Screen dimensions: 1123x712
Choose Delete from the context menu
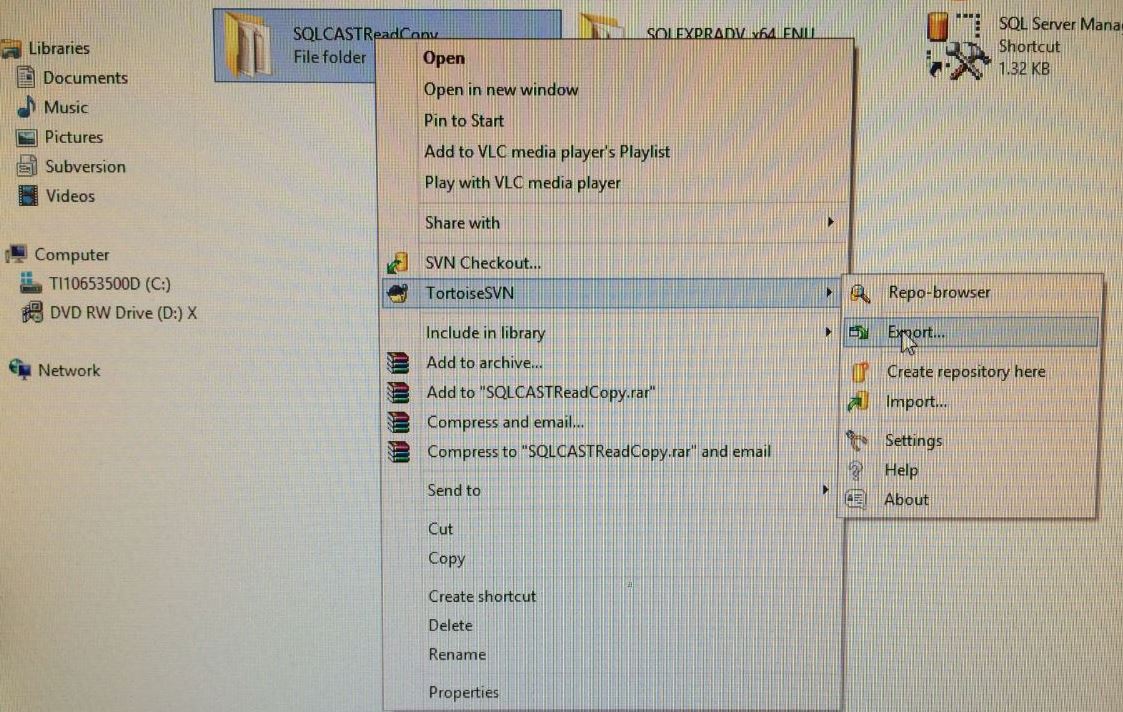(x=450, y=625)
